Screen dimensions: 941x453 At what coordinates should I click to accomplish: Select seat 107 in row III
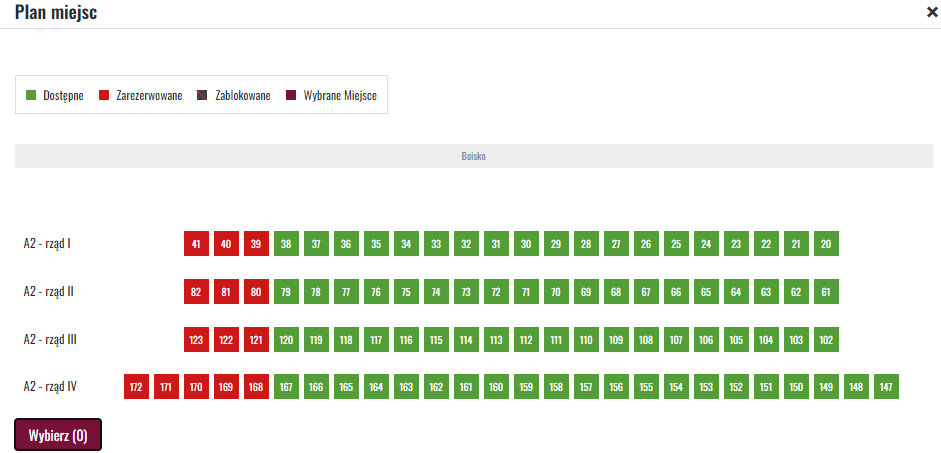(x=676, y=340)
